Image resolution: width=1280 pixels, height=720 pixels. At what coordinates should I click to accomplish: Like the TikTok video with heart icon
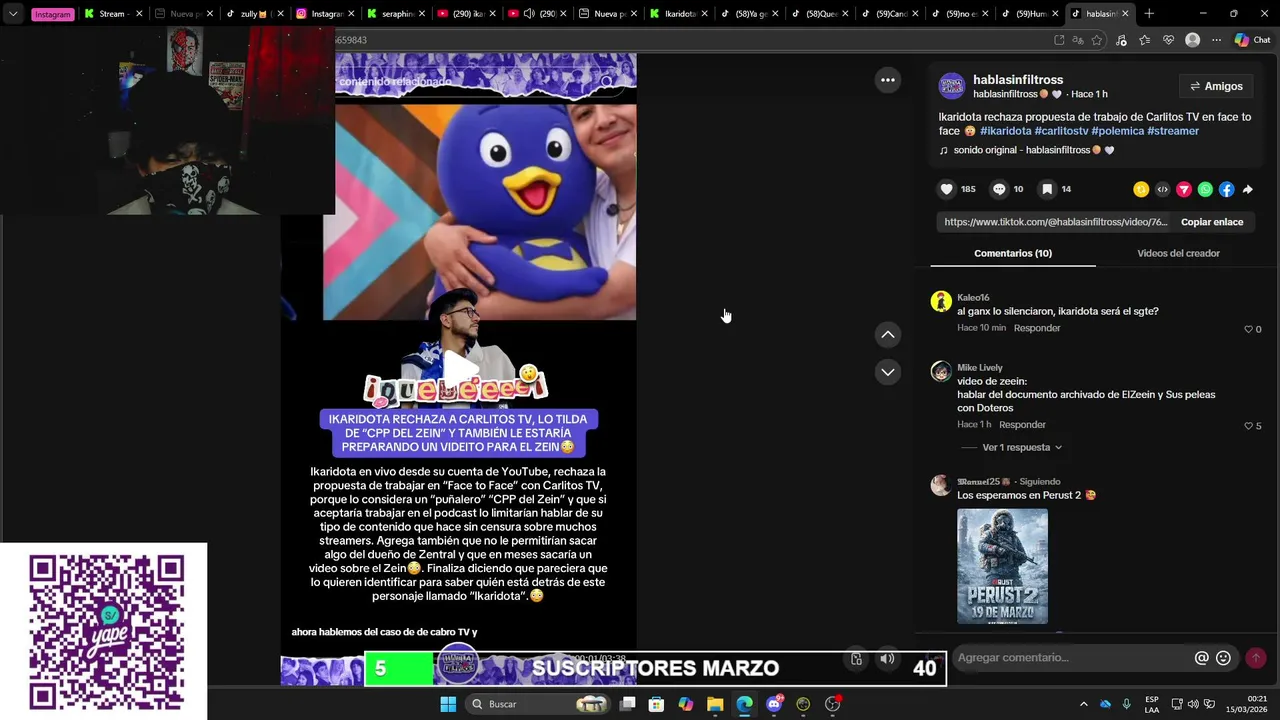pos(946,189)
